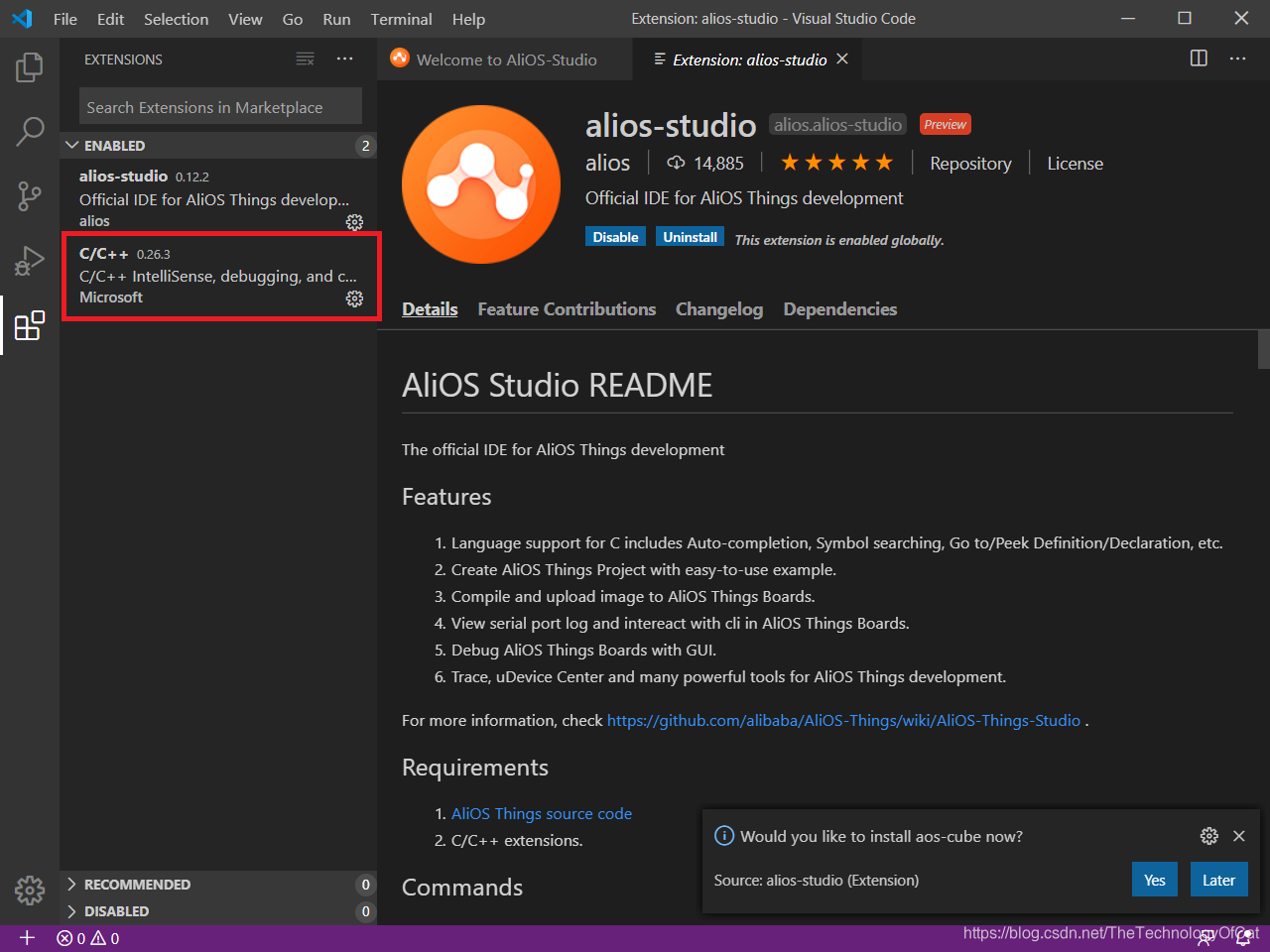
Task: Select the Dependencies tab
Action: point(840,309)
